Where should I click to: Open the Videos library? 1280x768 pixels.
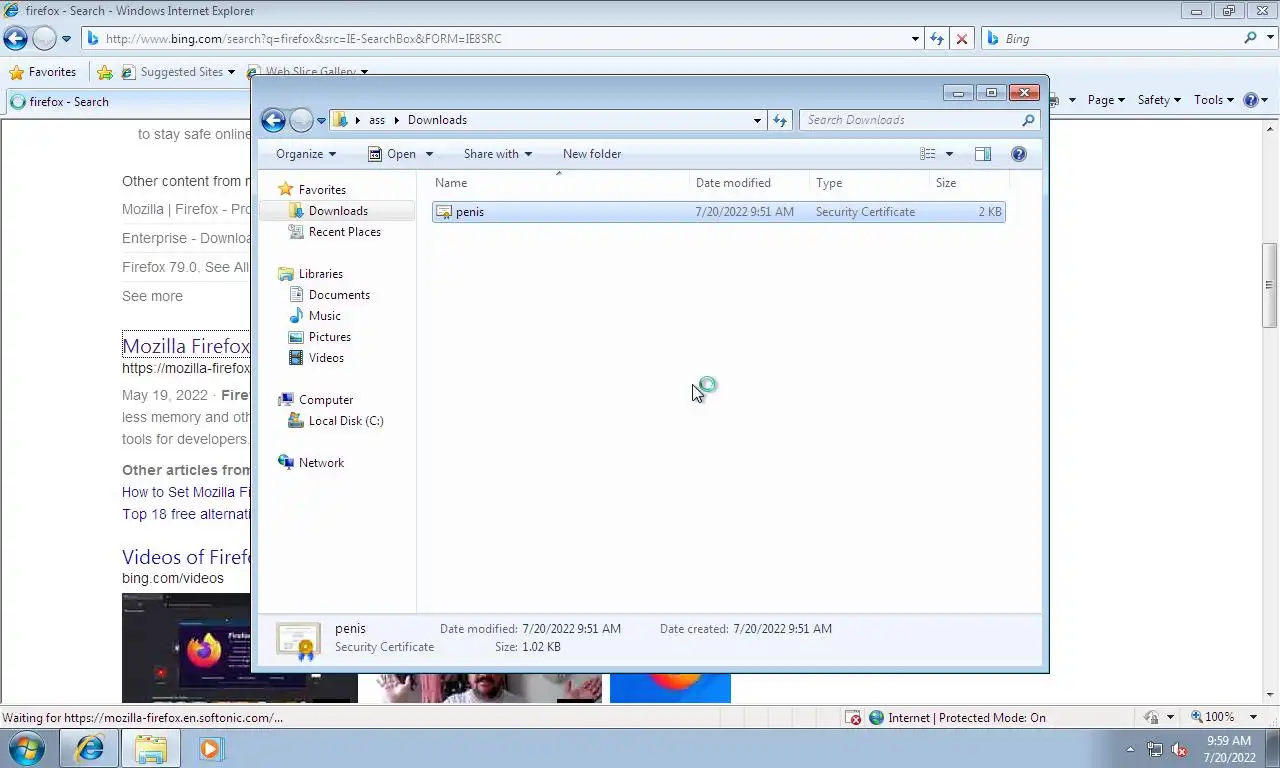(x=326, y=358)
